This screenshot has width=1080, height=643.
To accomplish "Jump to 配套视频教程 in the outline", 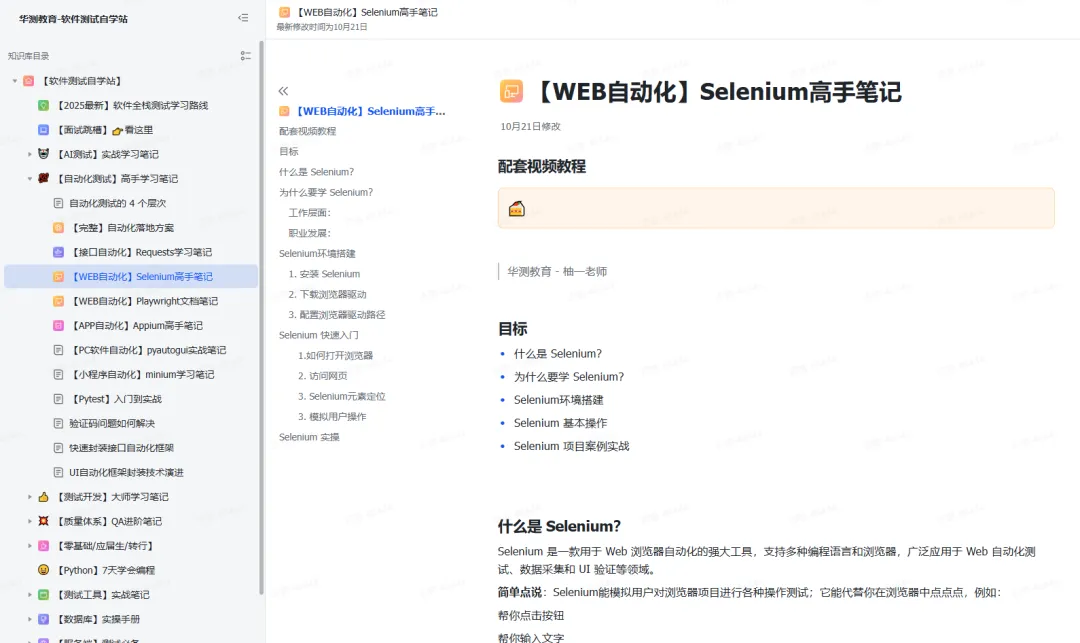I will tap(307, 131).
